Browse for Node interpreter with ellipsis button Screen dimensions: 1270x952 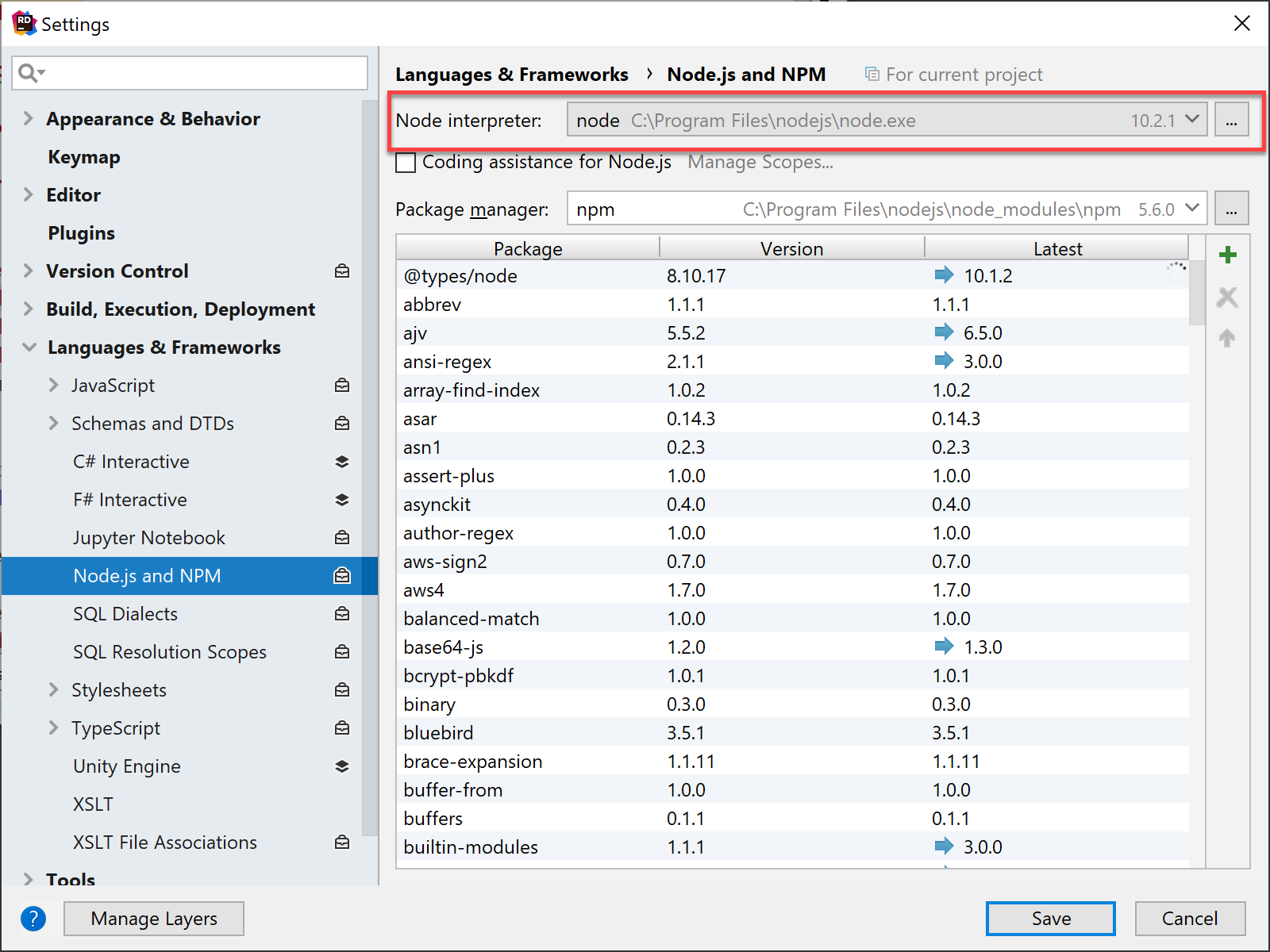point(1231,120)
